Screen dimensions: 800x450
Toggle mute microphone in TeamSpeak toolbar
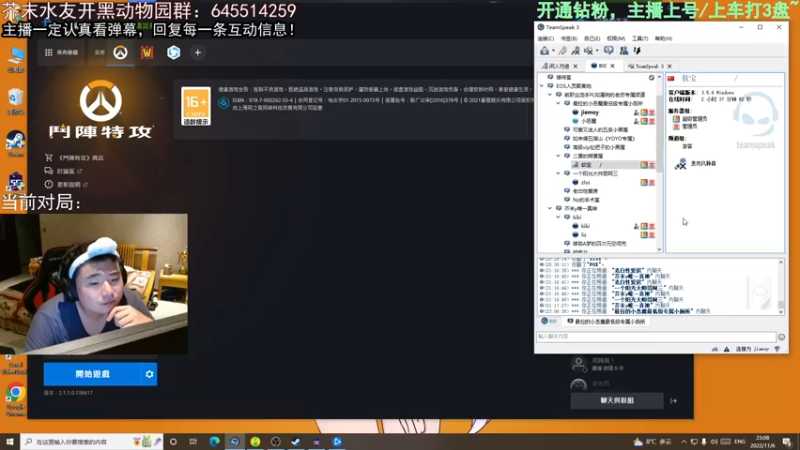coord(588,51)
